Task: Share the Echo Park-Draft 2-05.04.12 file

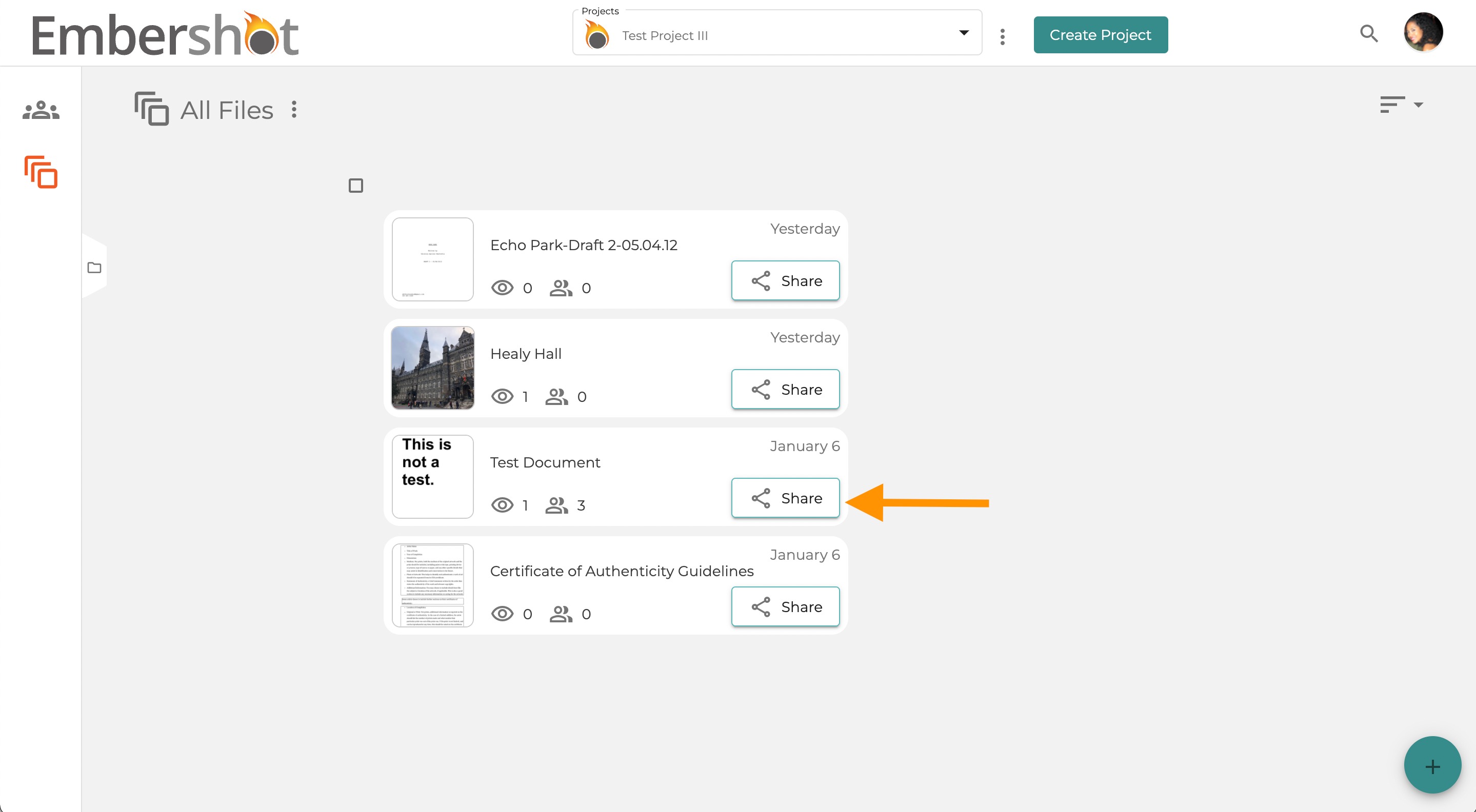Action: tap(785, 280)
